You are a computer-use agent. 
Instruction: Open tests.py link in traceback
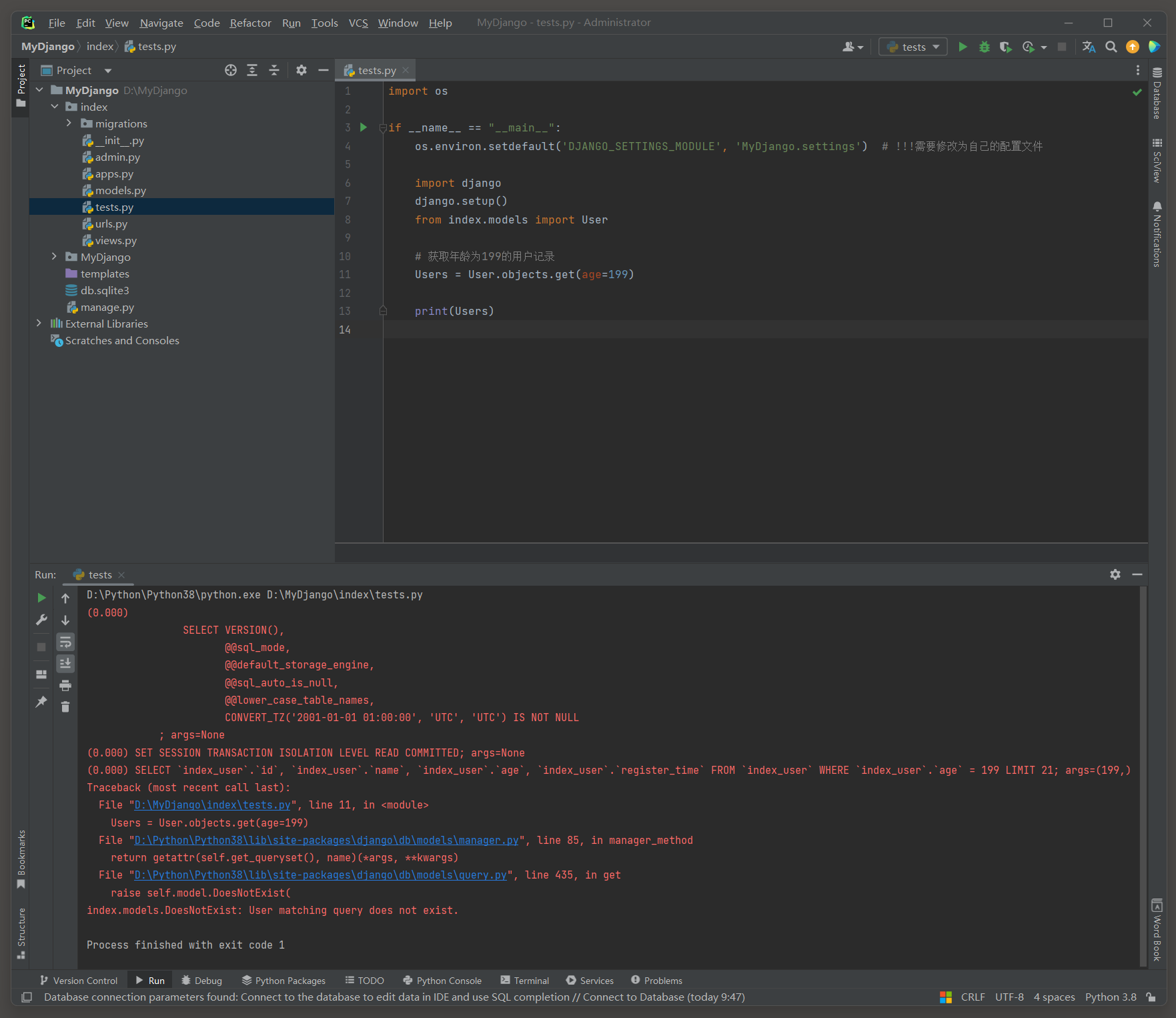point(212,805)
